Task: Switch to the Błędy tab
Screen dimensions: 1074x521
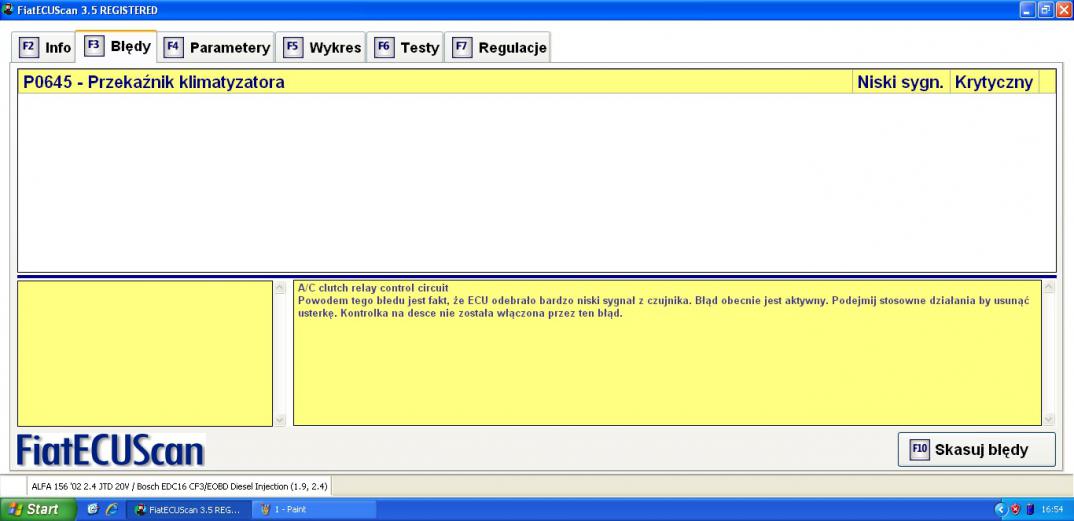Action: pos(116,47)
